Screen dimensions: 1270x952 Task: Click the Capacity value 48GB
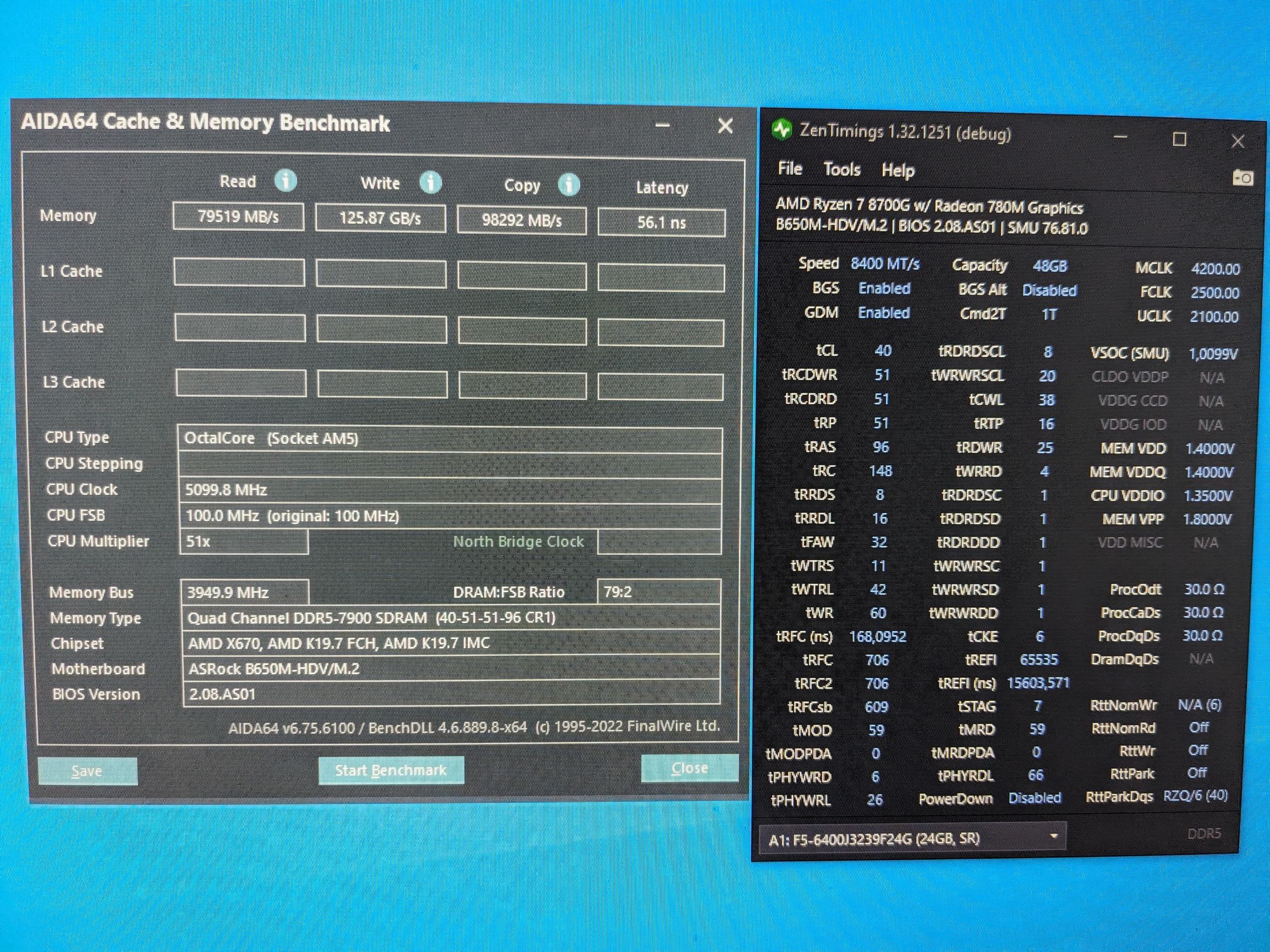1050,266
